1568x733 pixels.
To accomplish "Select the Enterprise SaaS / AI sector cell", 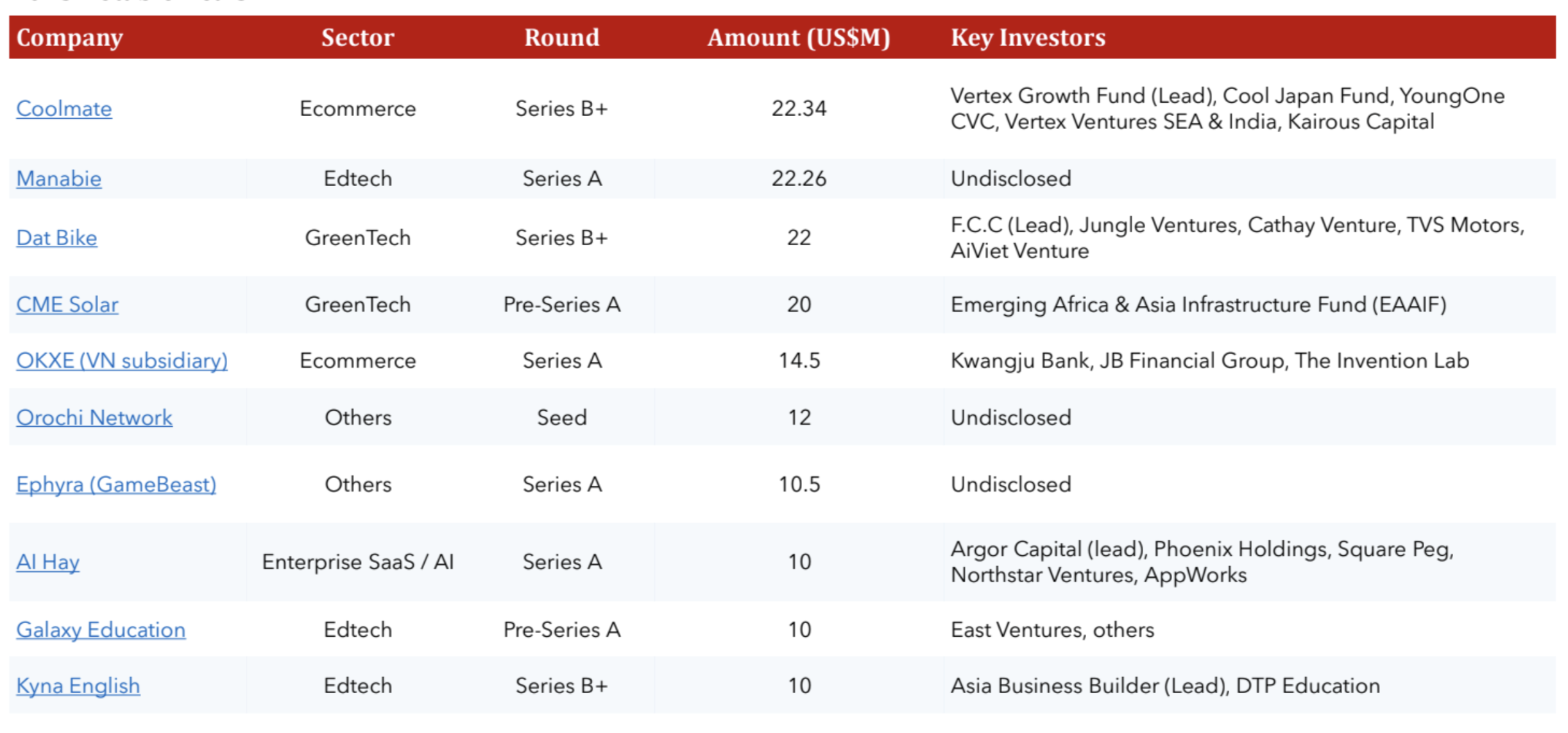I will pyautogui.click(x=357, y=562).
